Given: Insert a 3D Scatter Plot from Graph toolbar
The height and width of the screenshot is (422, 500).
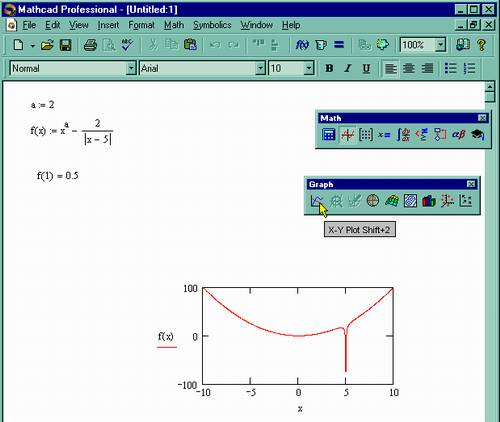Looking at the screenshot, I should coord(447,201).
